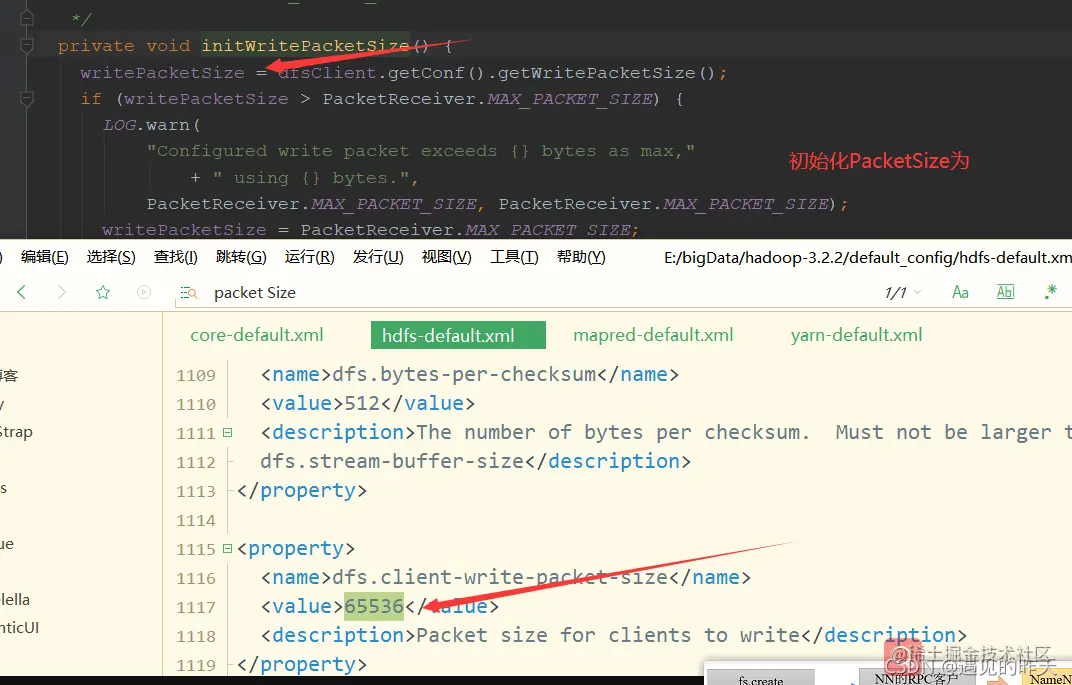
Task: Open the 选择(S) menu
Action: coord(111,257)
